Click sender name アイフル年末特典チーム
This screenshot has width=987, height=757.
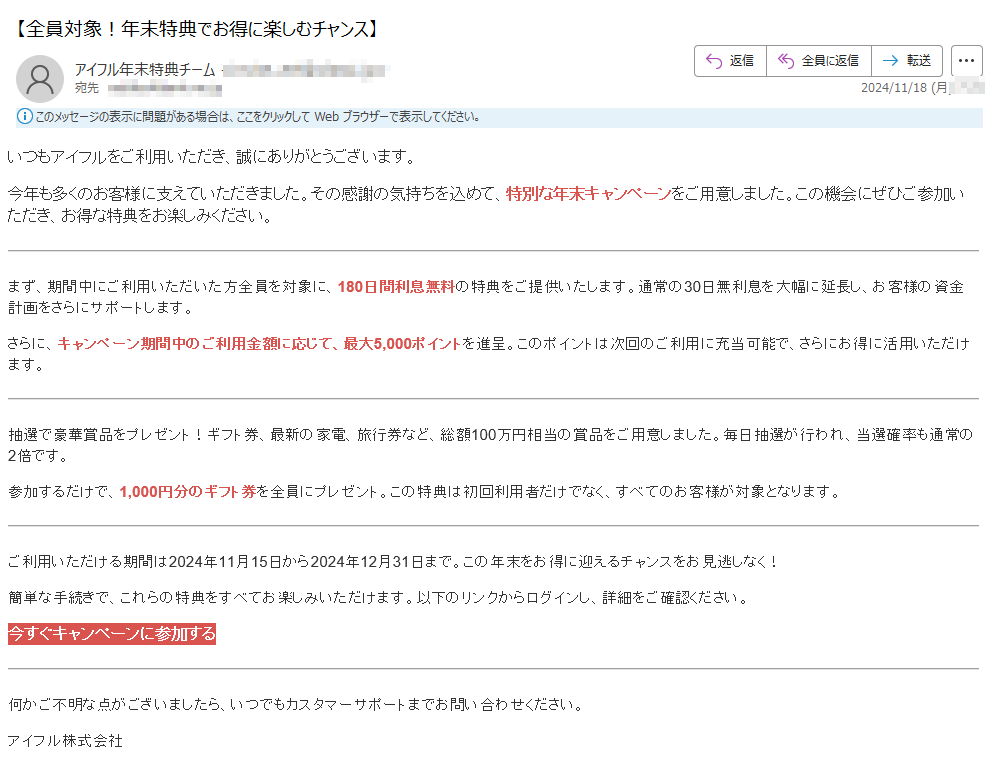[145, 69]
